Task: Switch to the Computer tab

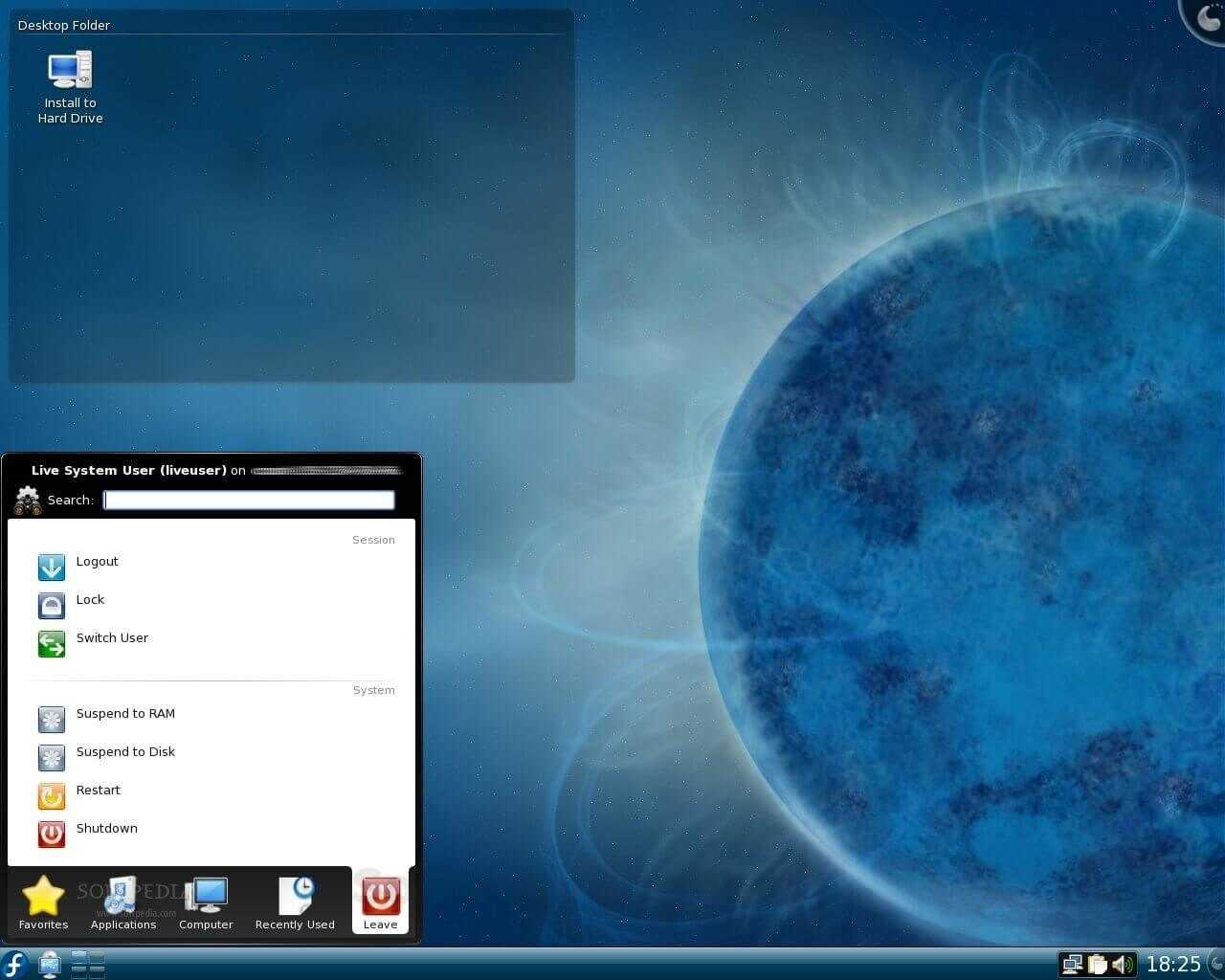Action: point(206,902)
